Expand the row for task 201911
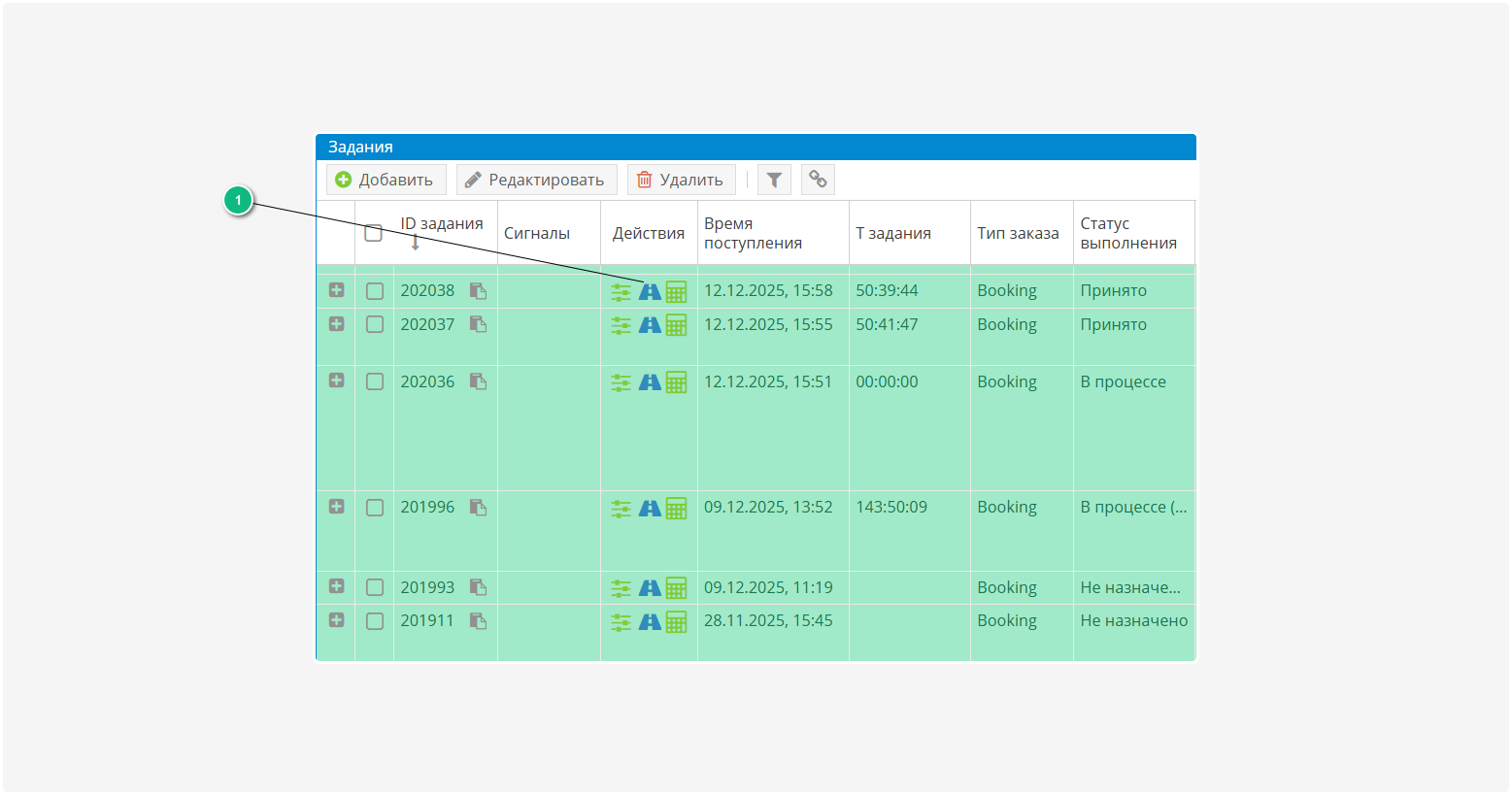This screenshot has height=795, width=1512. 336,620
